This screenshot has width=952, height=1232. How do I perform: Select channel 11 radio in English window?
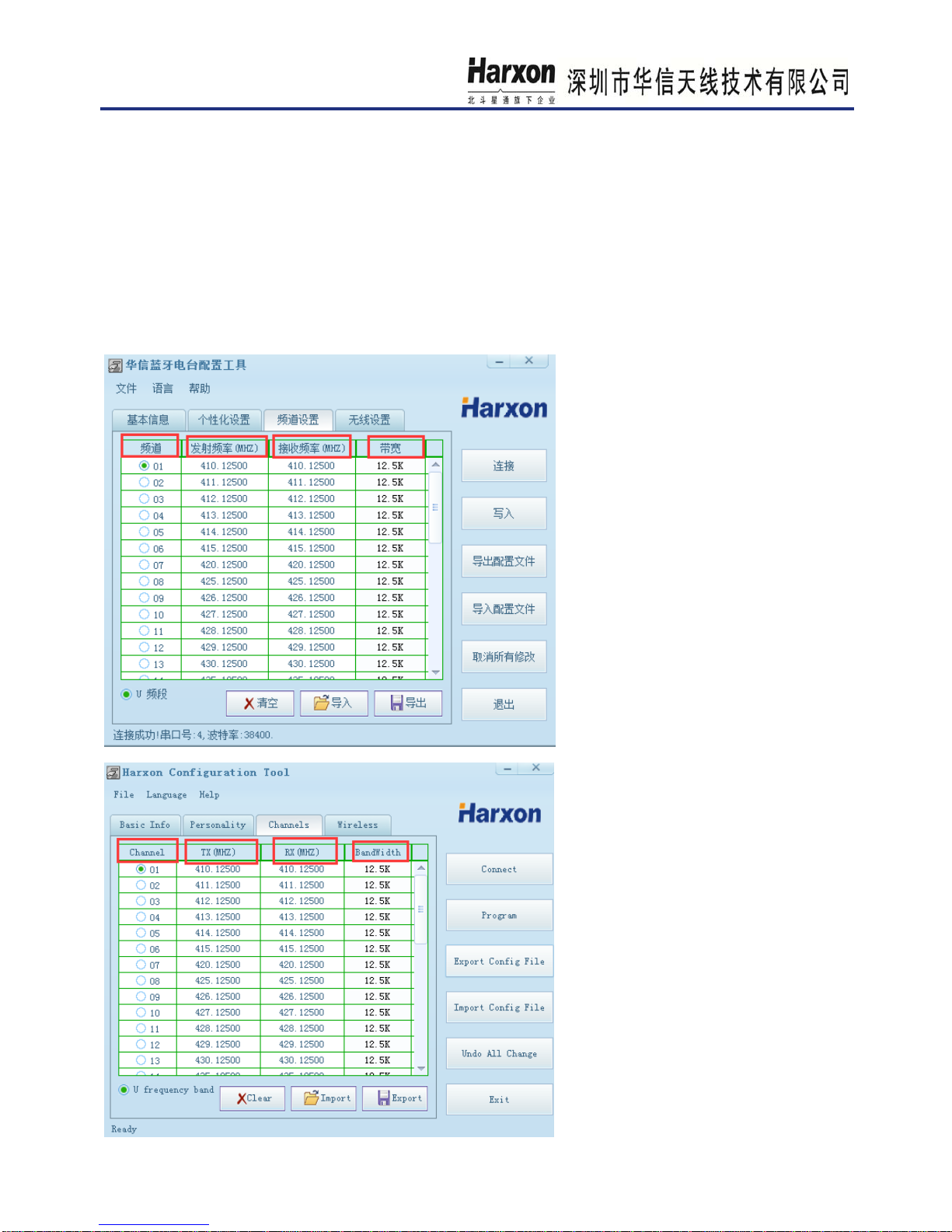click(141, 1028)
